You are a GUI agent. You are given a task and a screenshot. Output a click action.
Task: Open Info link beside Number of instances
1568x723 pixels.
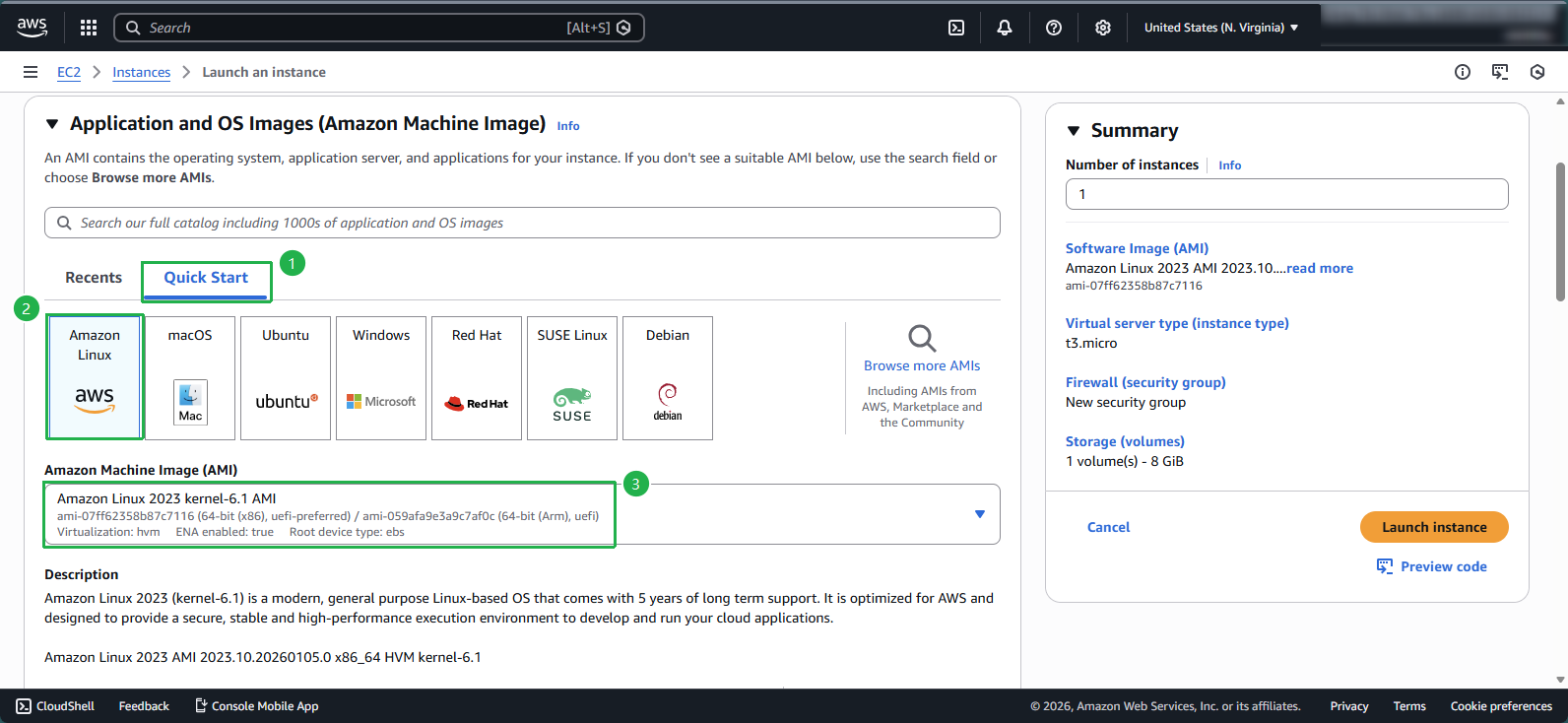coord(1229,165)
